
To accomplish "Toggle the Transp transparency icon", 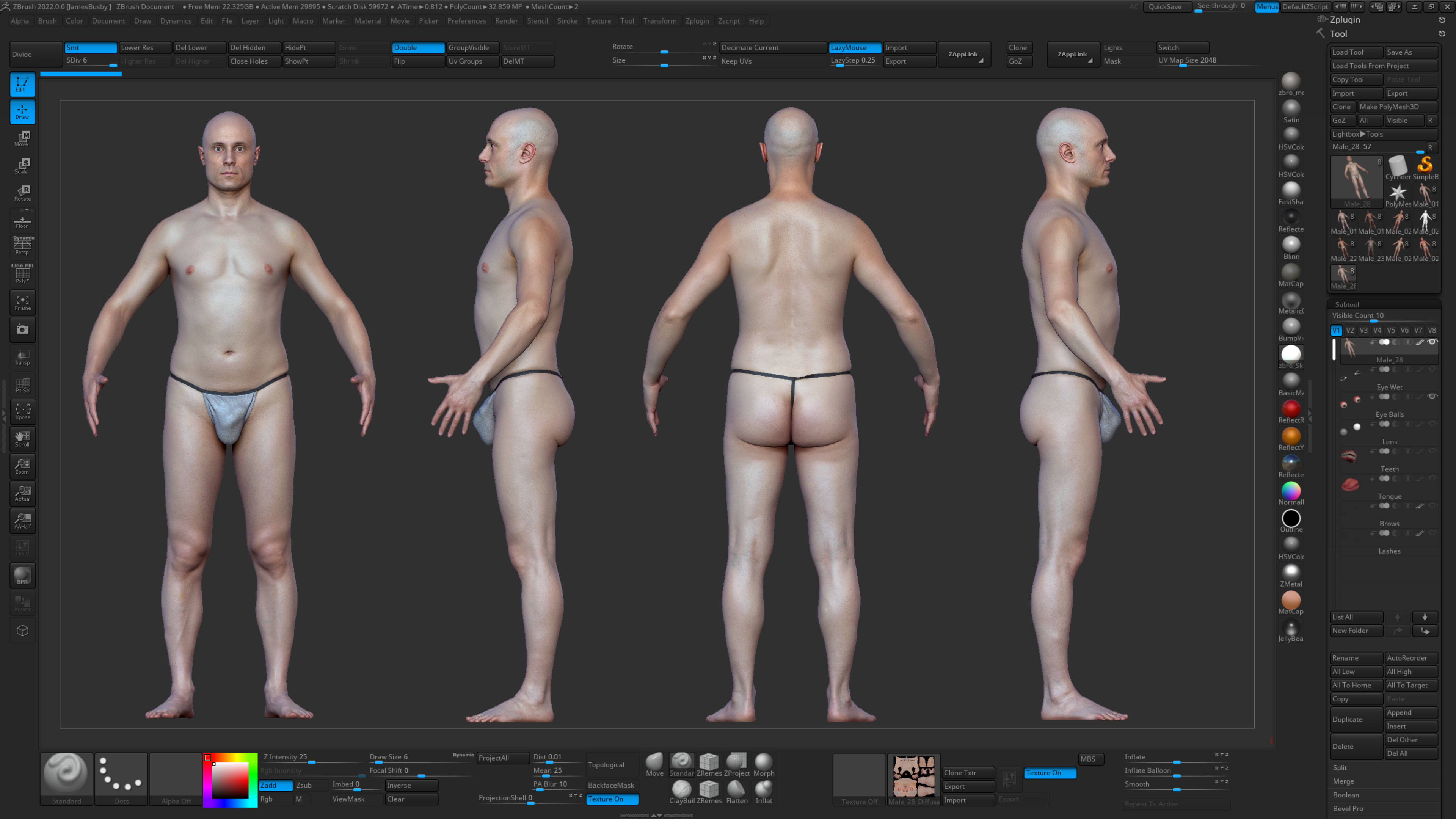I will 23,357.
